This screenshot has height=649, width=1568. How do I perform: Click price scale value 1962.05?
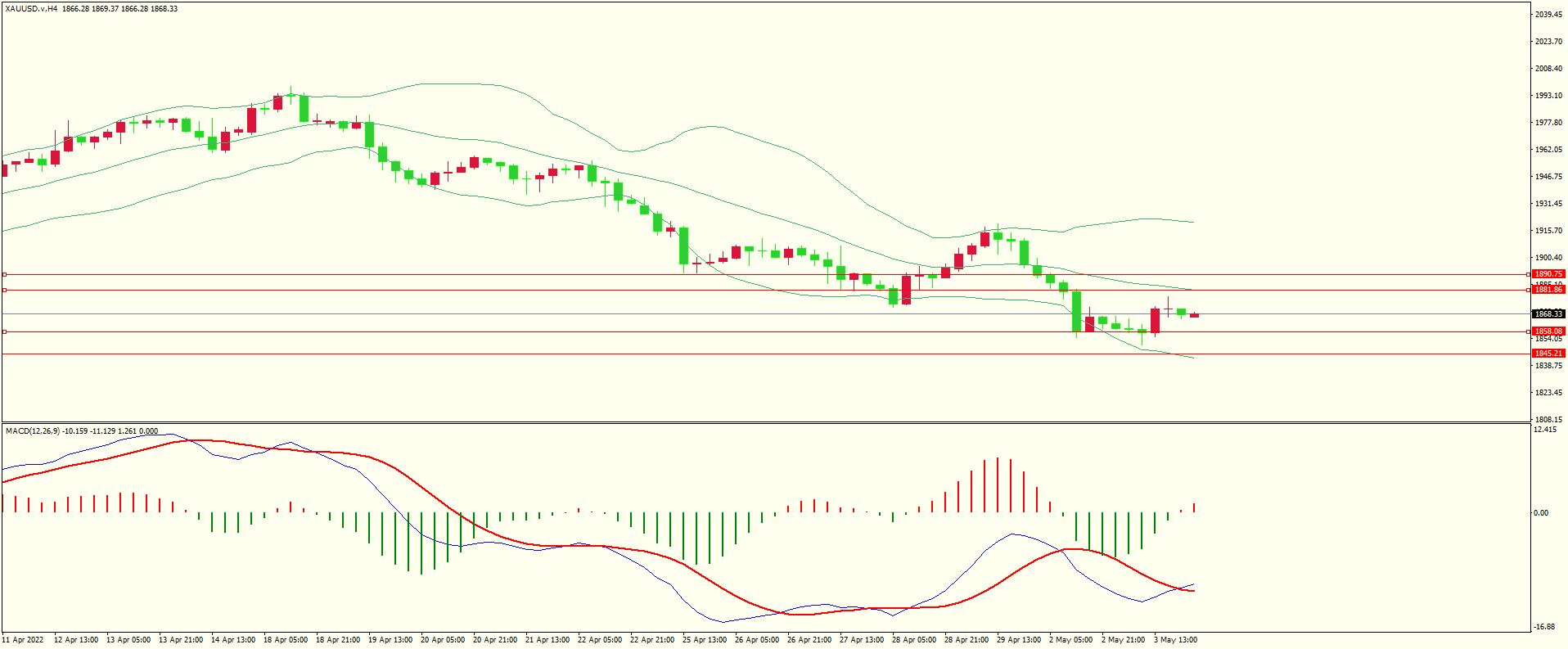pyautogui.click(x=1548, y=150)
